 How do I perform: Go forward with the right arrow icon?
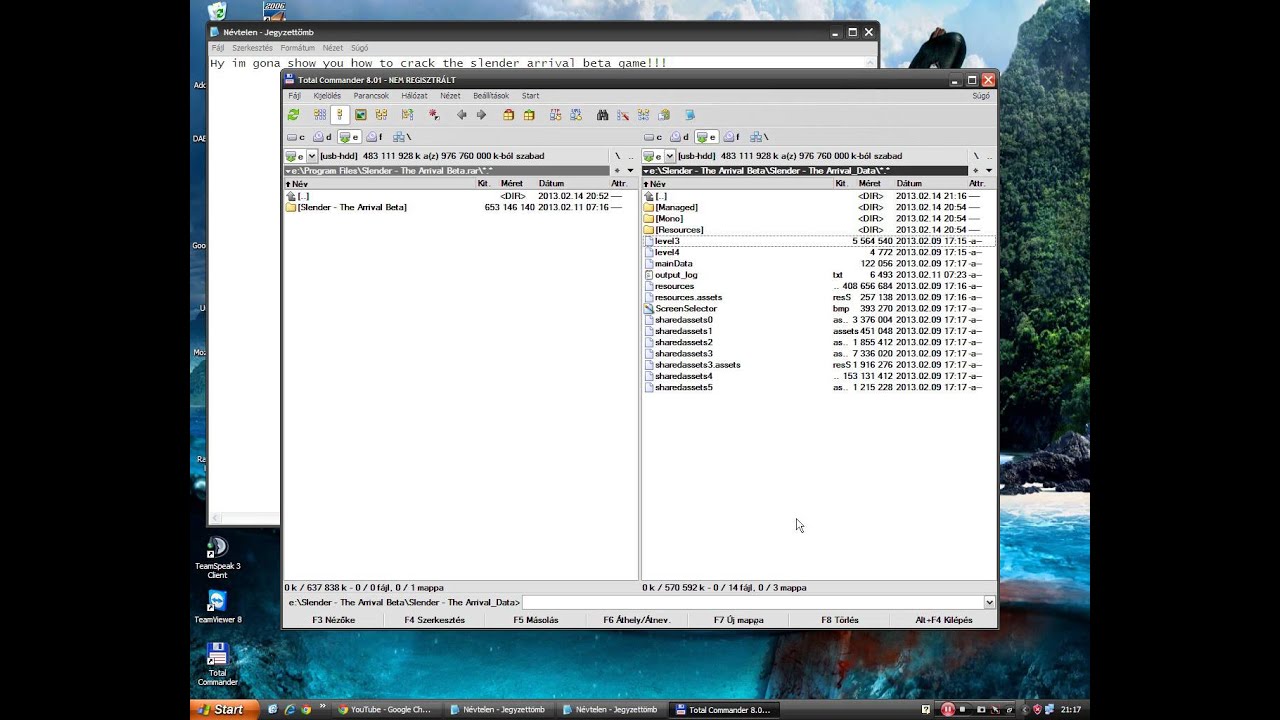pyautogui.click(x=481, y=115)
